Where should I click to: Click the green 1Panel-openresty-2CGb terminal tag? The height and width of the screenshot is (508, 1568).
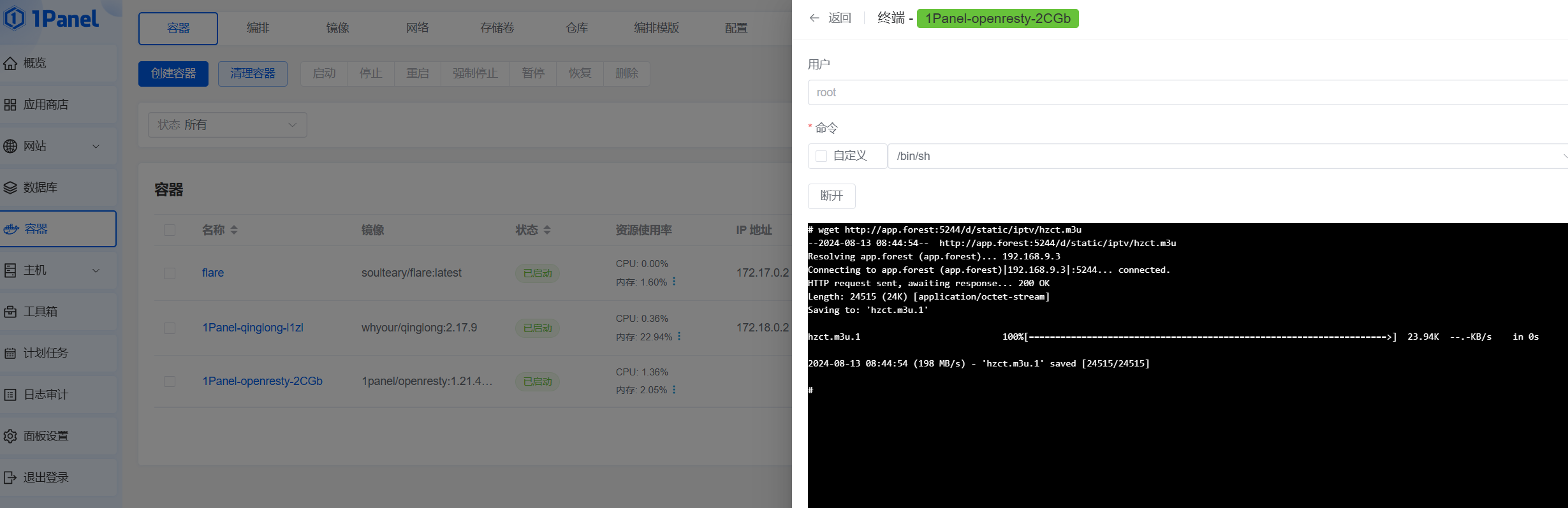click(x=997, y=18)
